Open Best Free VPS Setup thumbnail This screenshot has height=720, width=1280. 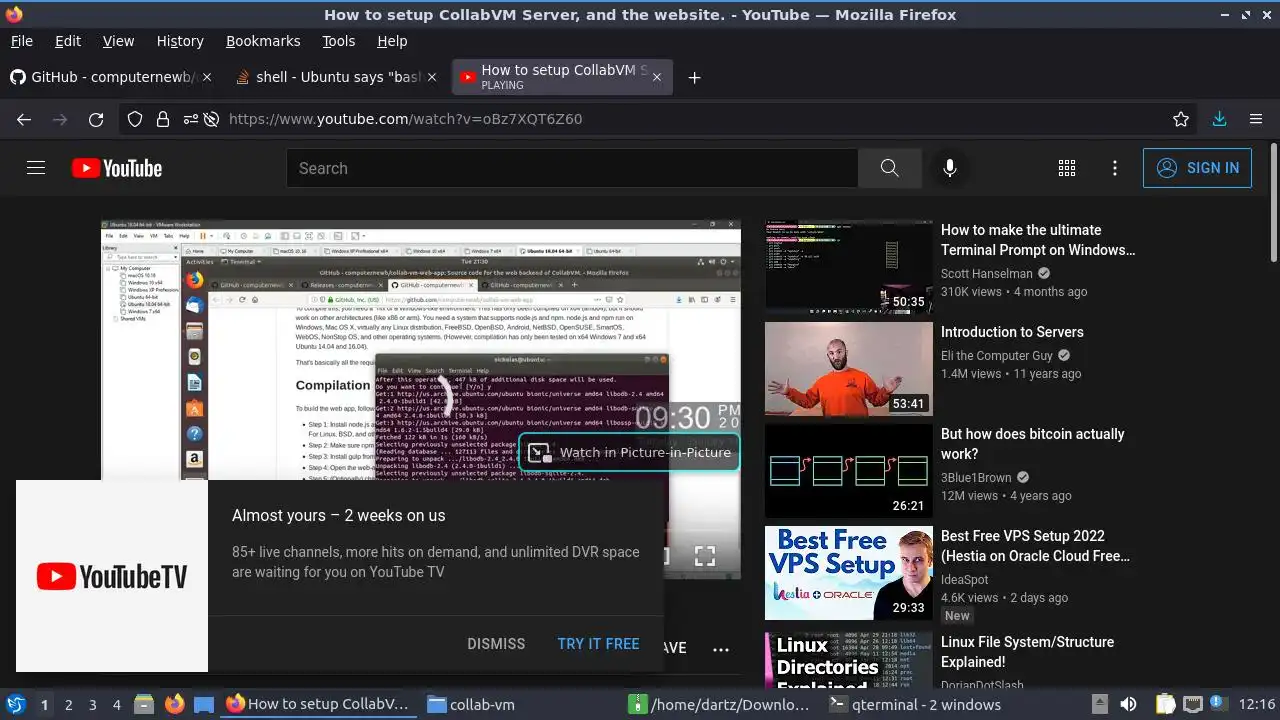[849, 572]
